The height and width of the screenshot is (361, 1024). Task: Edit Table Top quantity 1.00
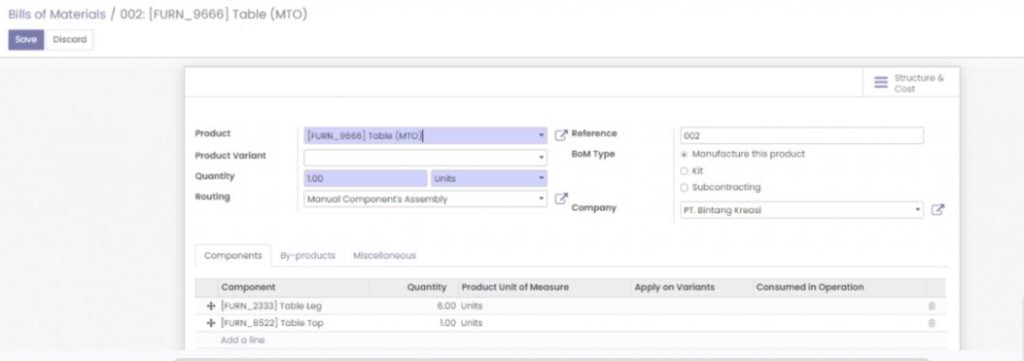click(447, 322)
